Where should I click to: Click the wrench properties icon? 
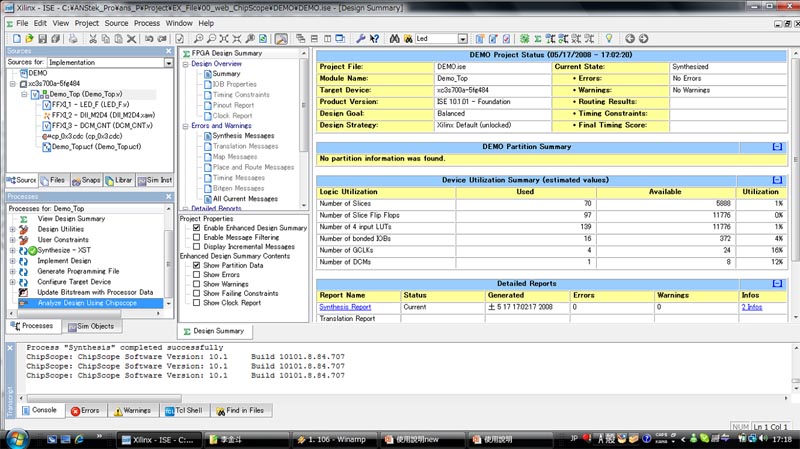[360, 39]
